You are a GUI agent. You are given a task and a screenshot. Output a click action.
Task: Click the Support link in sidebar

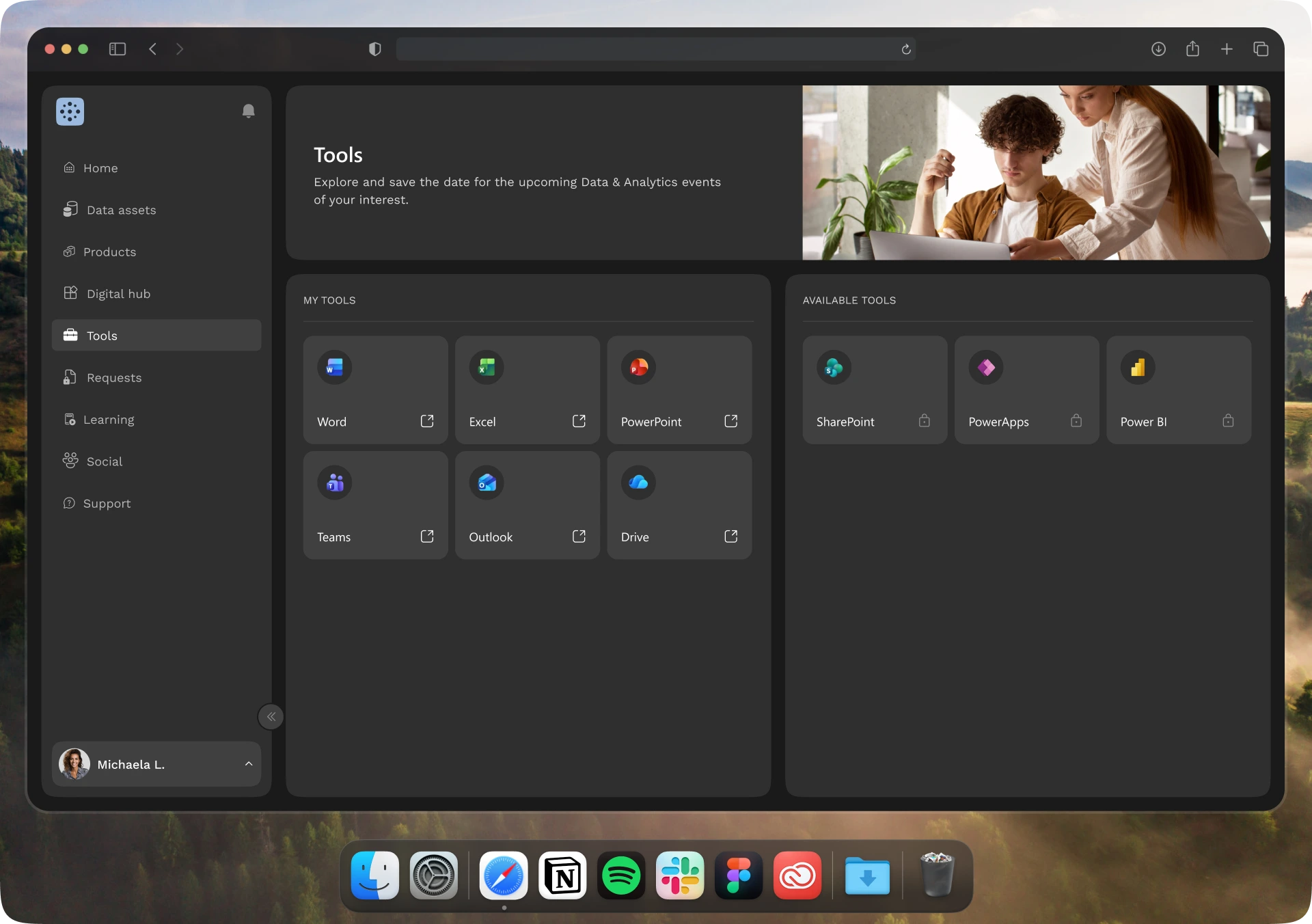tap(107, 504)
